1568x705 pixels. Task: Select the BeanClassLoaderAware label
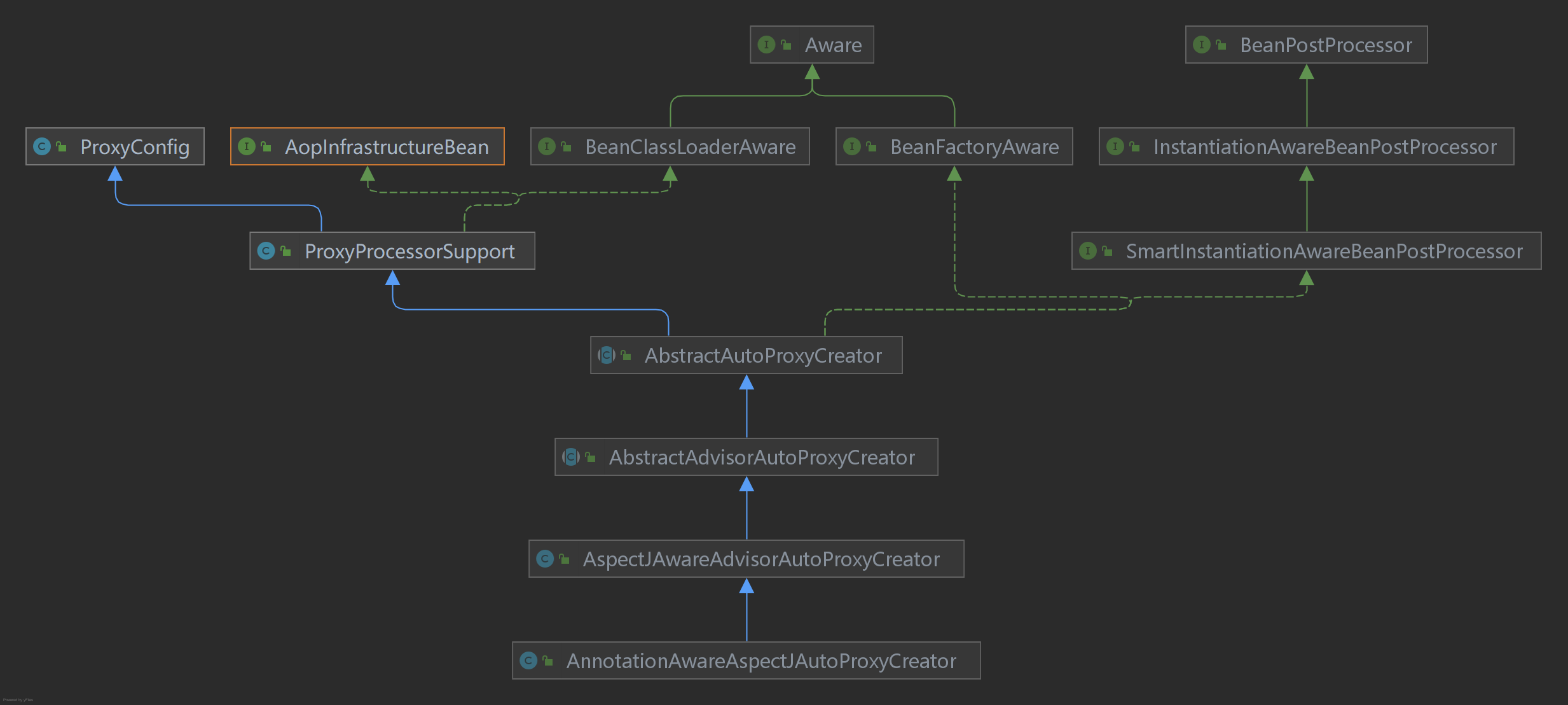click(x=691, y=147)
